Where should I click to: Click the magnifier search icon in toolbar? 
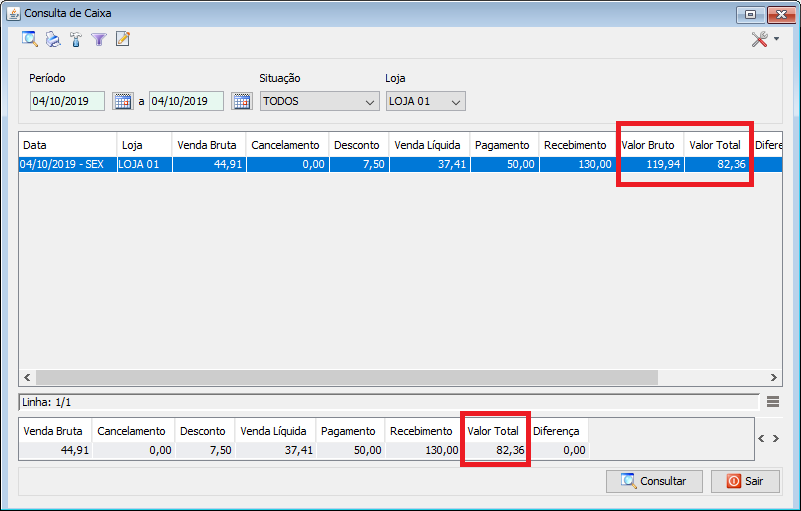pos(30,39)
